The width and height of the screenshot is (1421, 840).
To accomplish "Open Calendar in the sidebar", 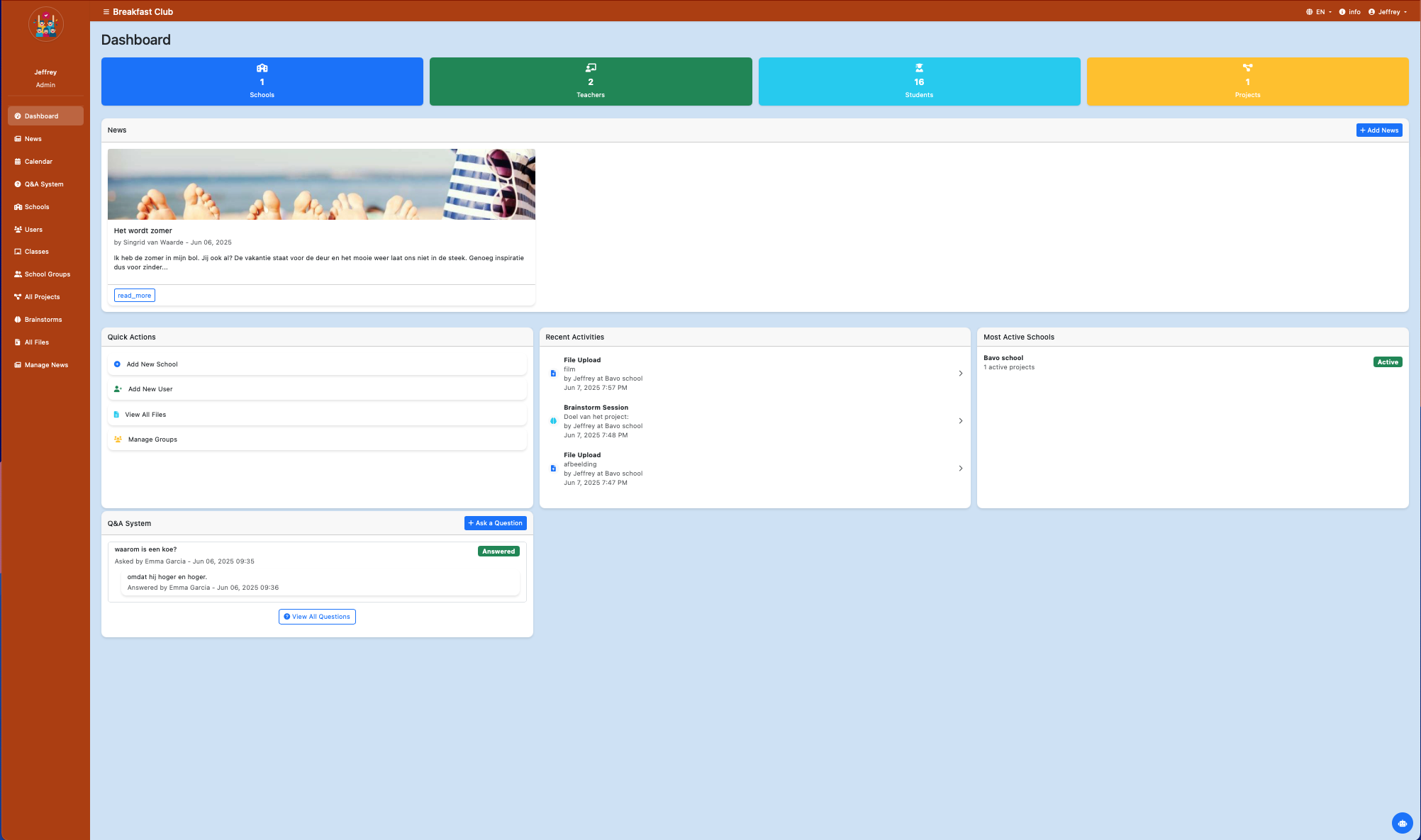I will point(38,162).
